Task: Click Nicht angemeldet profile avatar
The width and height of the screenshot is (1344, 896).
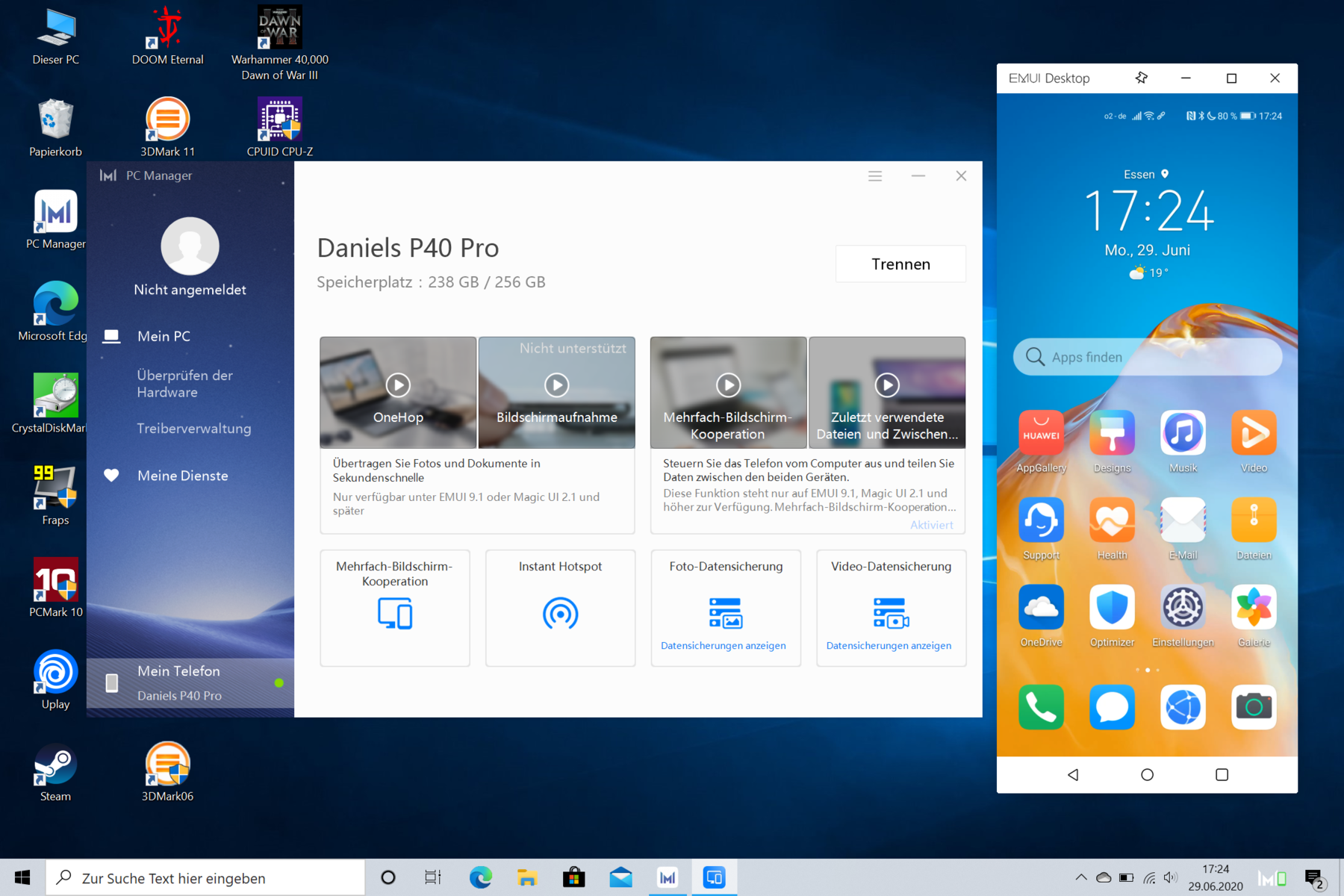Action: click(x=190, y=246)
